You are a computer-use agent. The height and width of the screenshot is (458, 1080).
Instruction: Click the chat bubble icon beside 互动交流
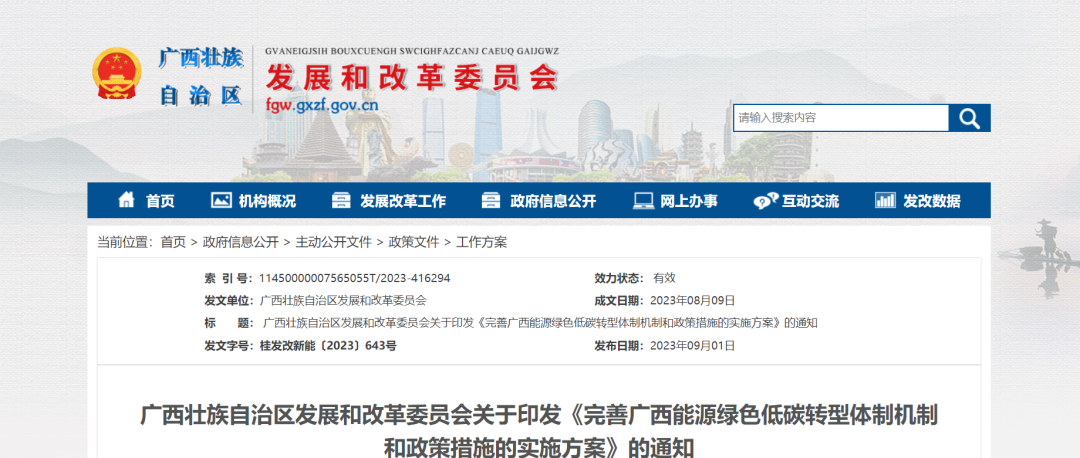point(765,200)
